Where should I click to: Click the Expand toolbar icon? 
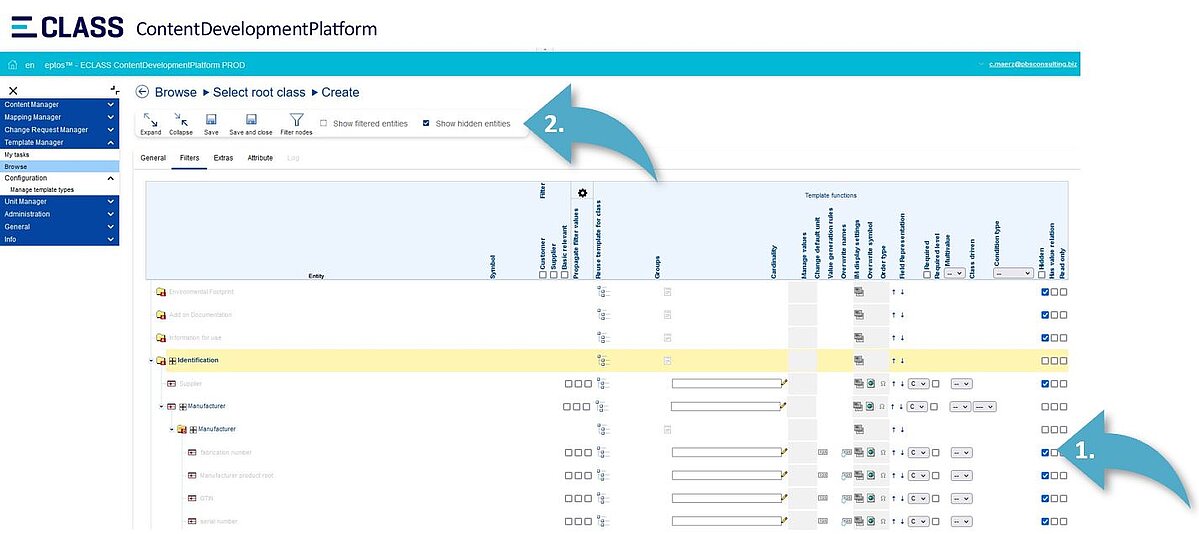(150, 119)
